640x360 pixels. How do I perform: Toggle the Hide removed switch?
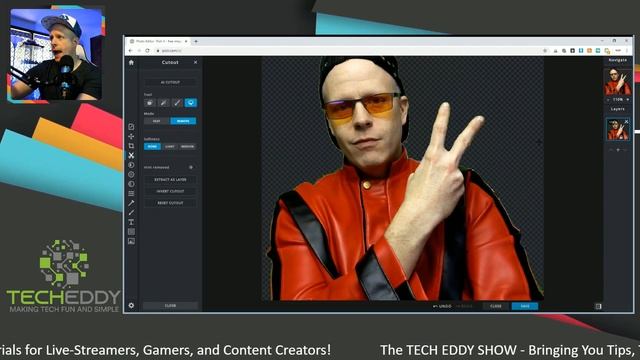coord(191,167)
